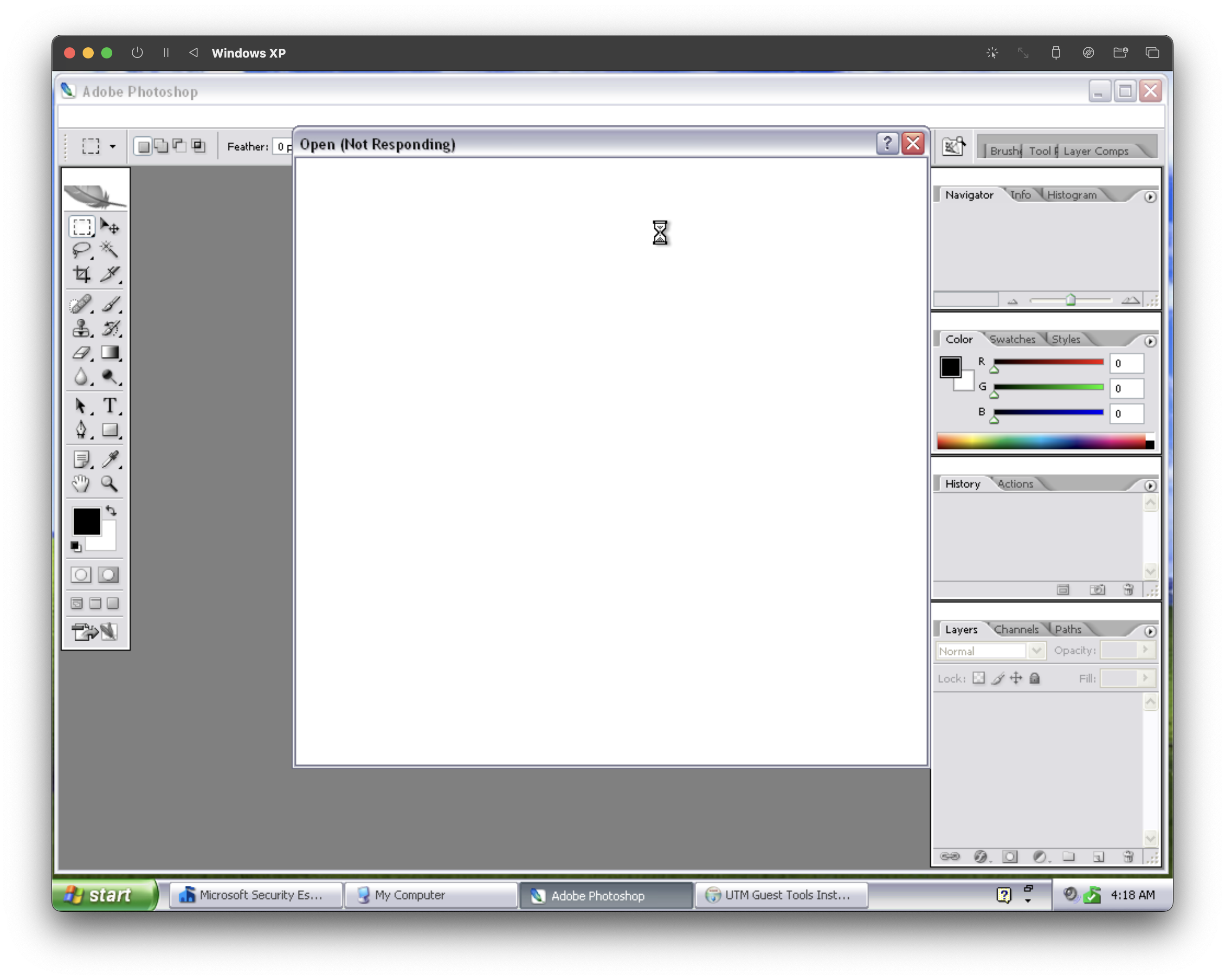The height and width of the screenshot is (980, 1225).
Task: Select the Blur tool
Action: [x=82, y=377]
